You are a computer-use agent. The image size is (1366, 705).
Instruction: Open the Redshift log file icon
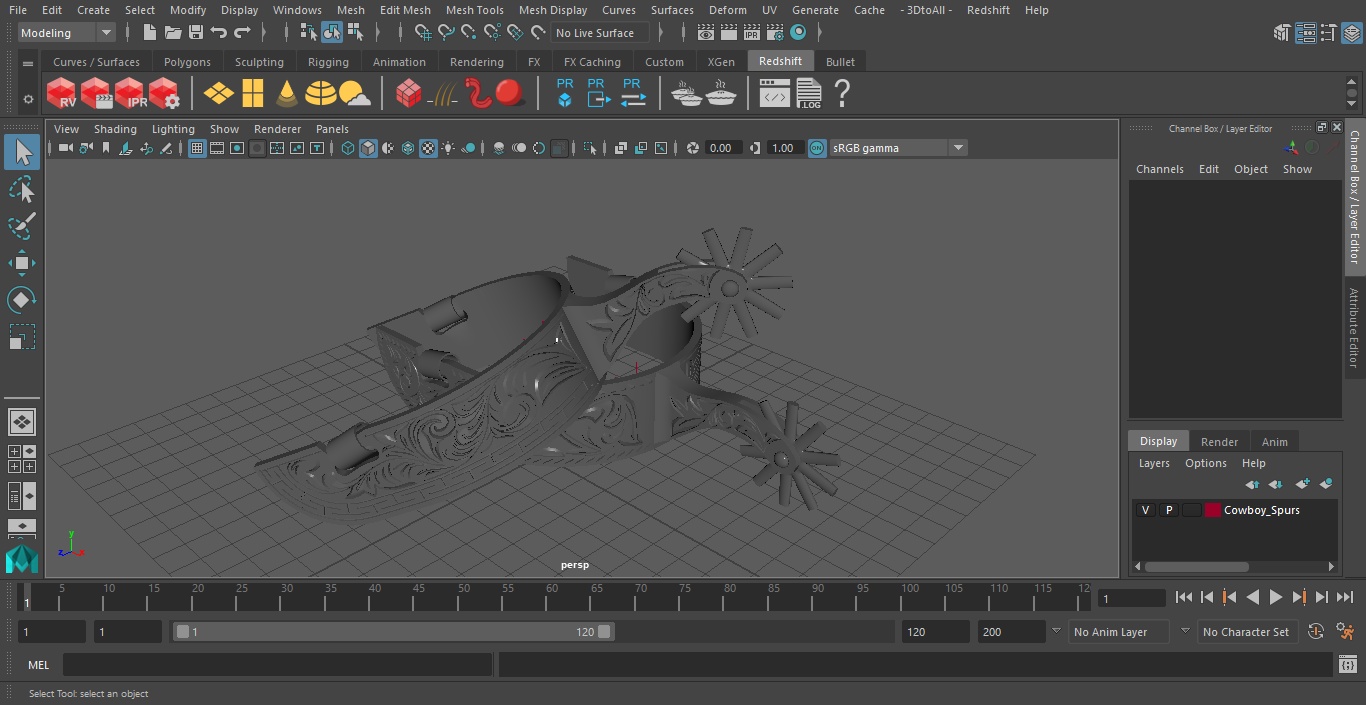[x=808, y=94]
